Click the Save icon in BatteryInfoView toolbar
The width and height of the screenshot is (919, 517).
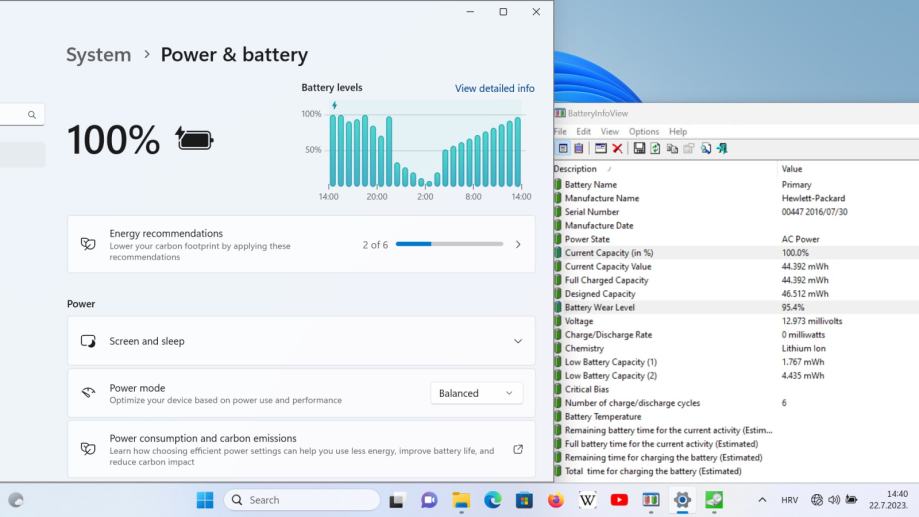point(639,149)
